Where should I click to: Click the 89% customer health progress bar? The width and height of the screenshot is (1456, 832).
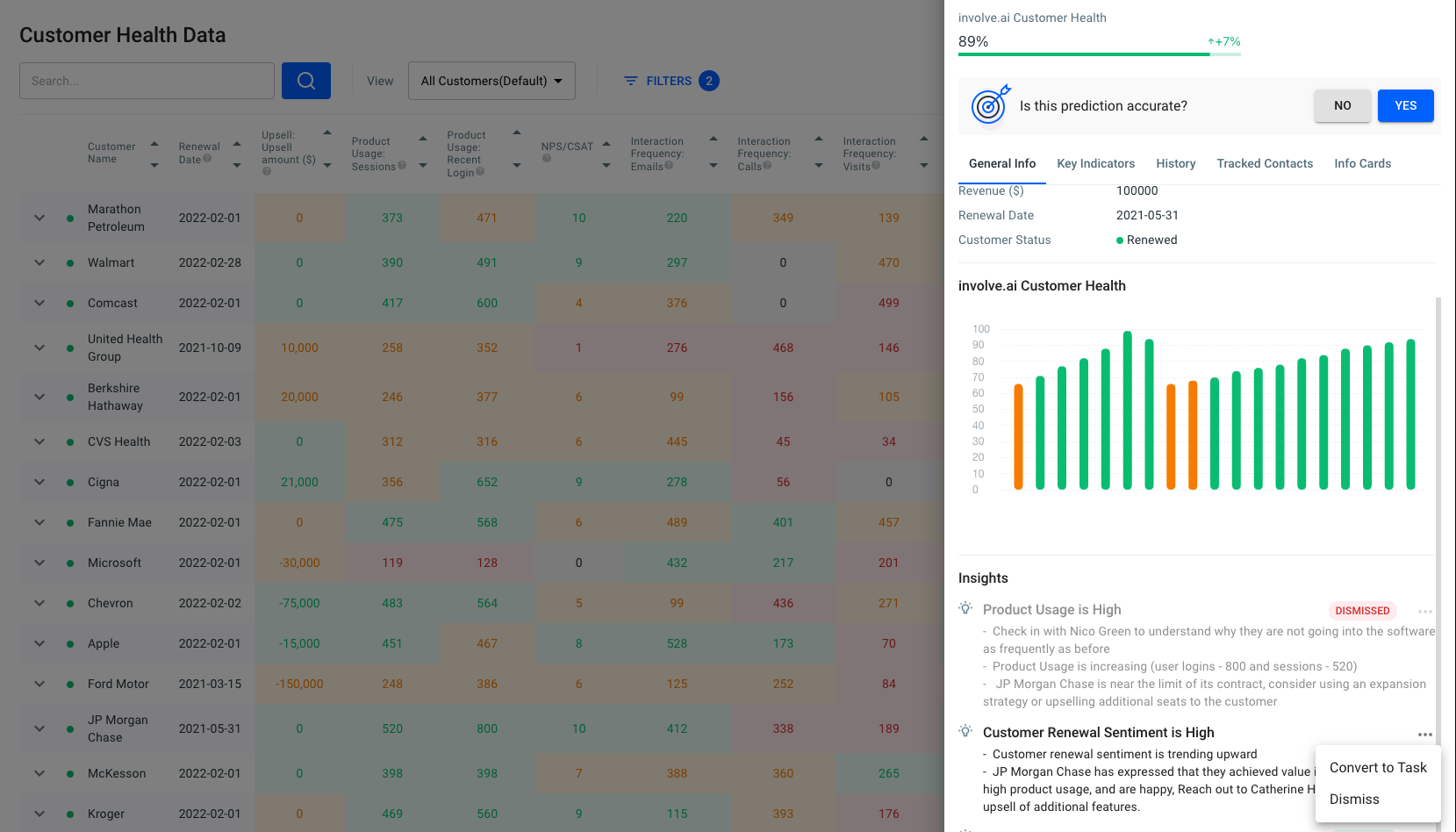(x=1099, y=54)
